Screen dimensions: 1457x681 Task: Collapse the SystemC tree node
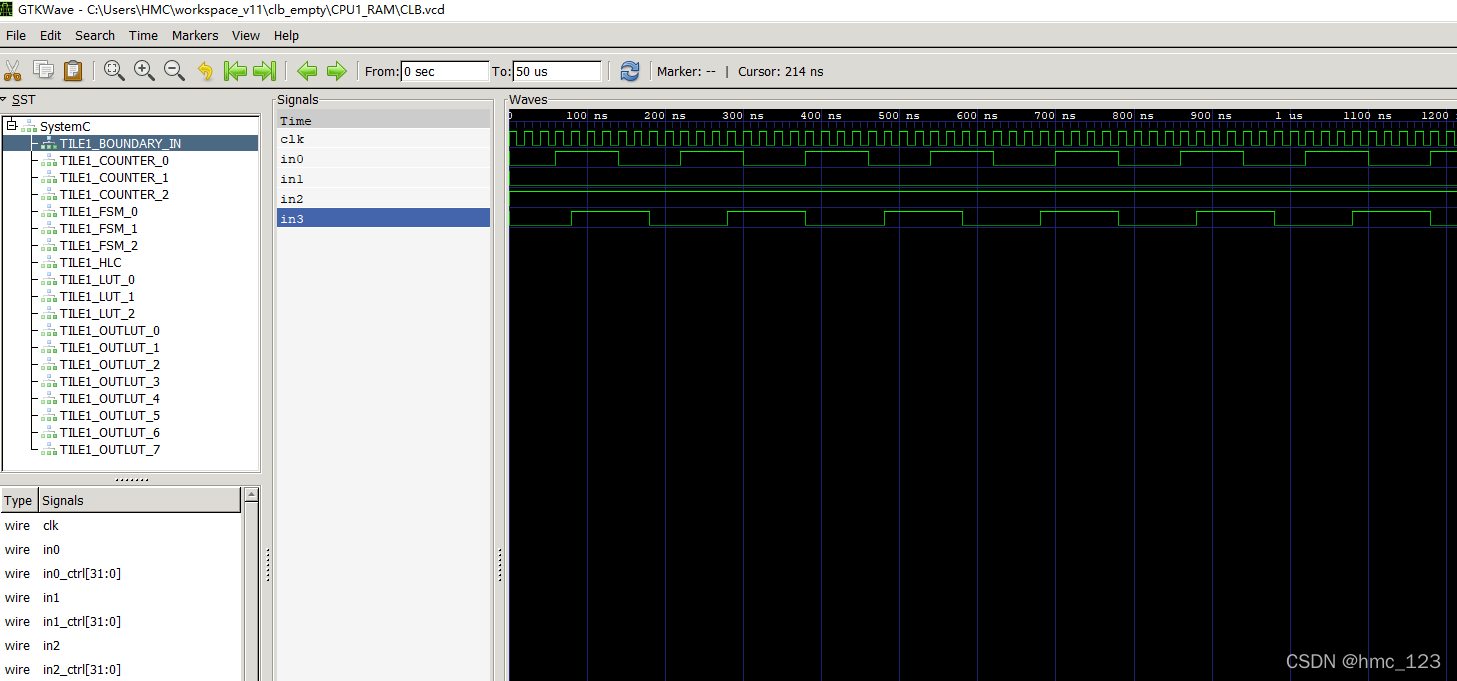coord(9,125)
